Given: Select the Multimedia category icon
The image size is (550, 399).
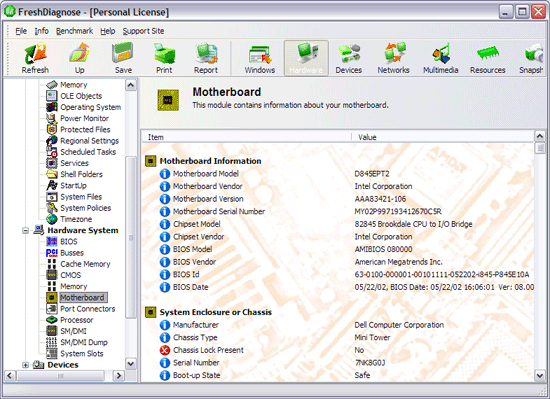Looking at the screenshot, I should [x=441, y=58].
